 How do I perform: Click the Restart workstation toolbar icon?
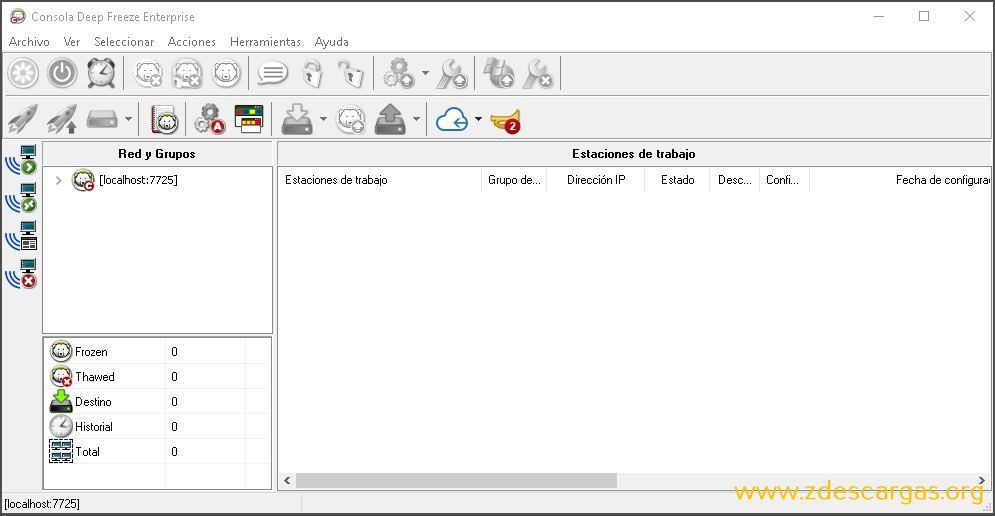(23, 74)
